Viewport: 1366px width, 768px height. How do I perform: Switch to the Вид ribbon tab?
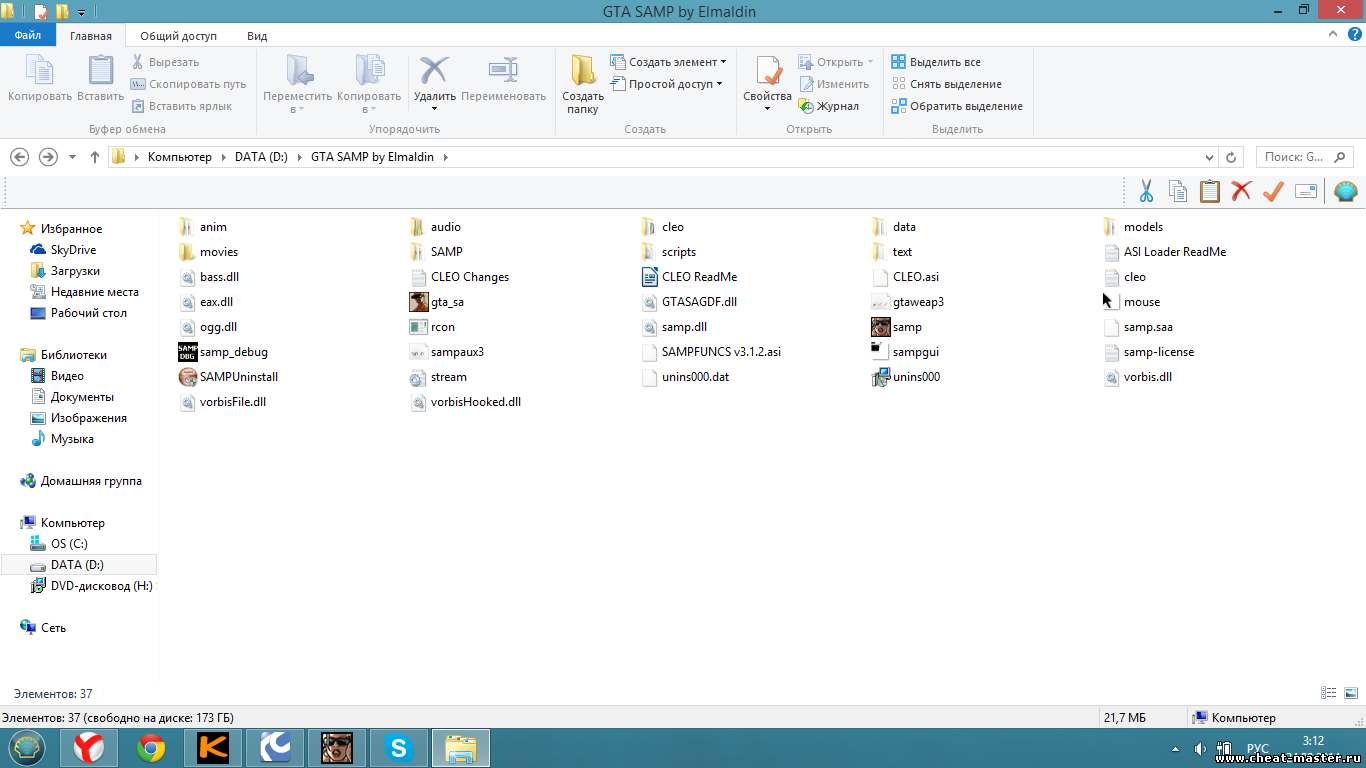(257, 36)
